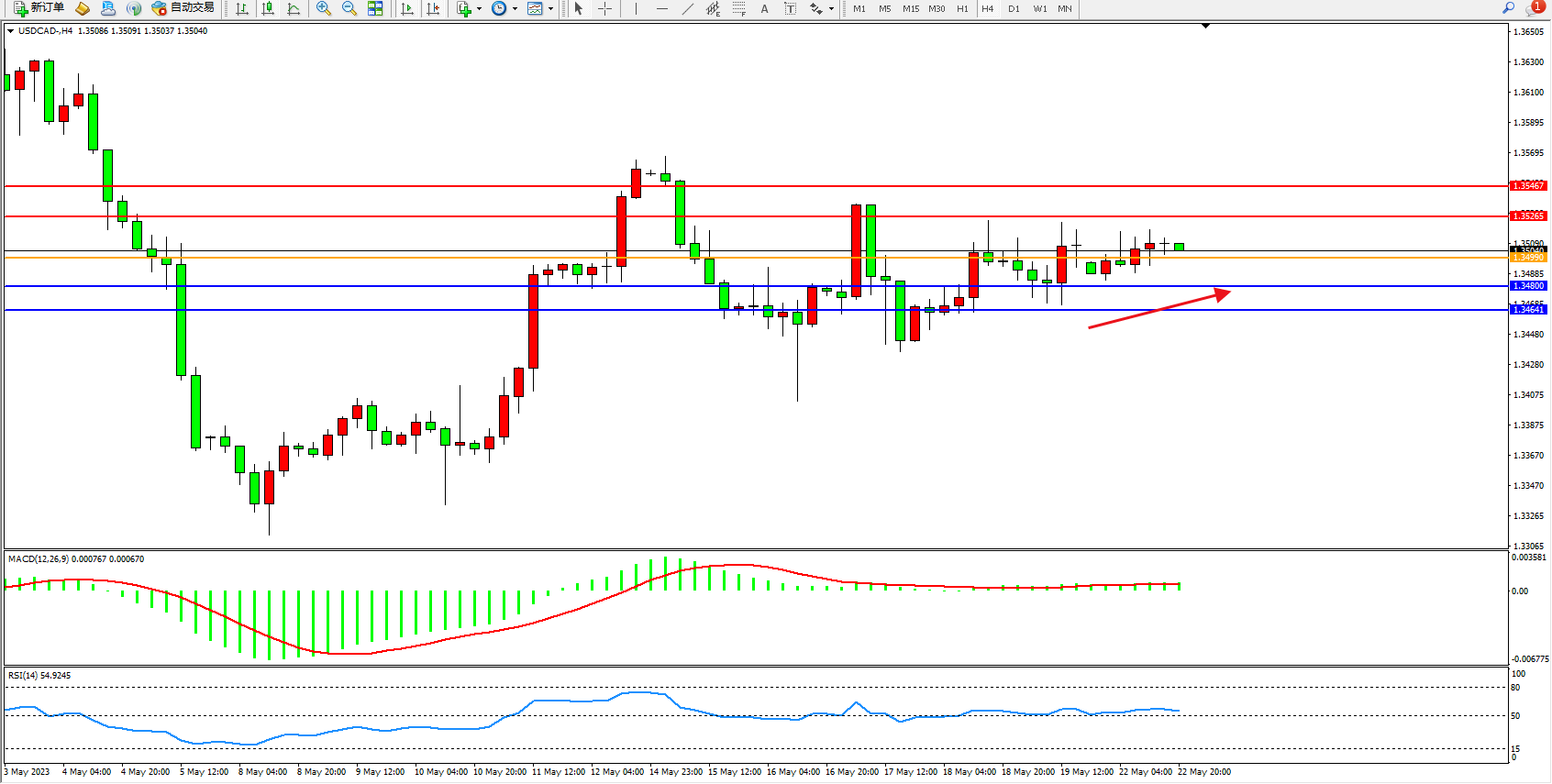
Task: Zoom out on the chart
Action: pos(349,8)
